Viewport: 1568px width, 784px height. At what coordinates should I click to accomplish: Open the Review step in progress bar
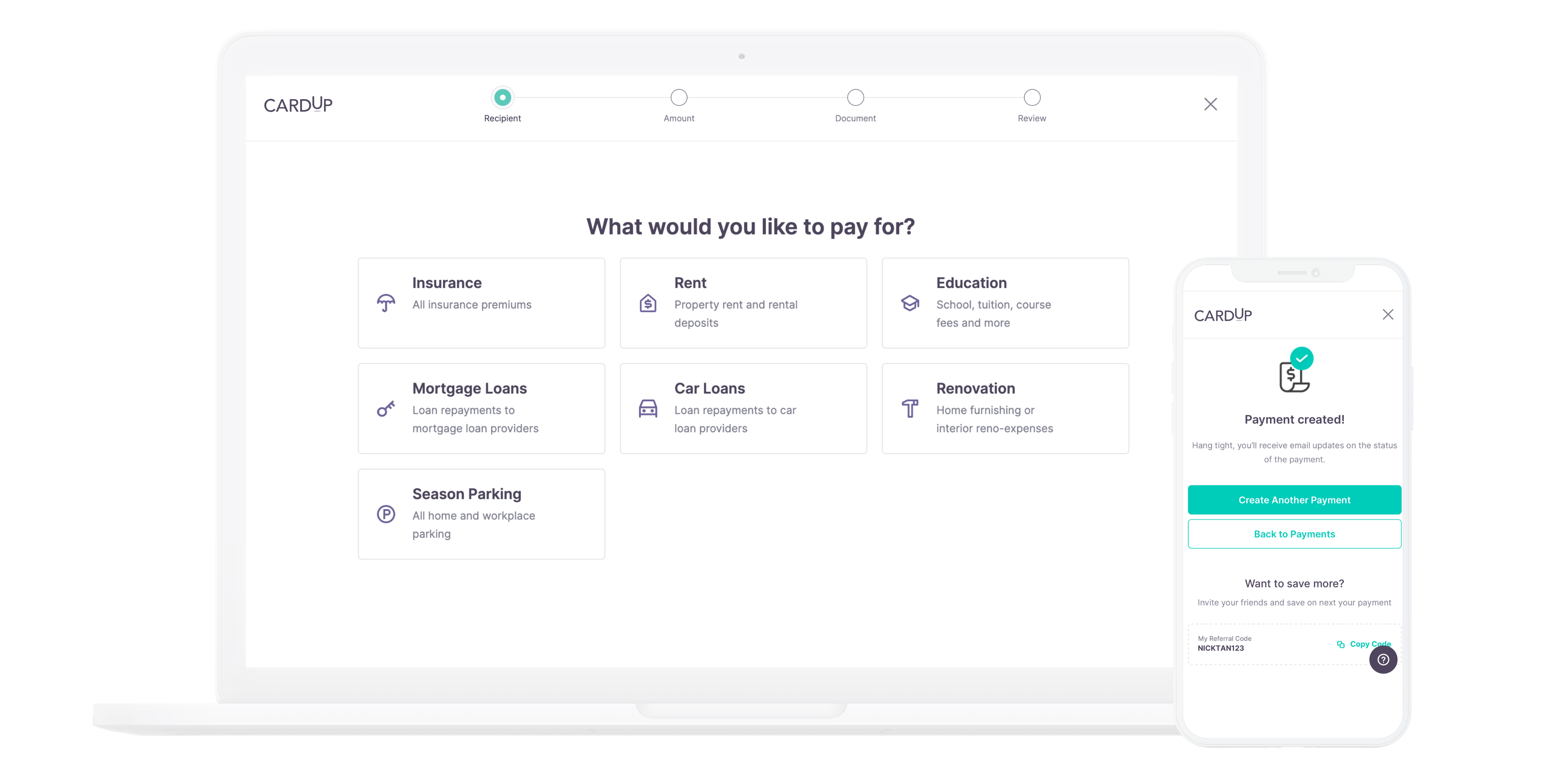tap(1032, 97)
